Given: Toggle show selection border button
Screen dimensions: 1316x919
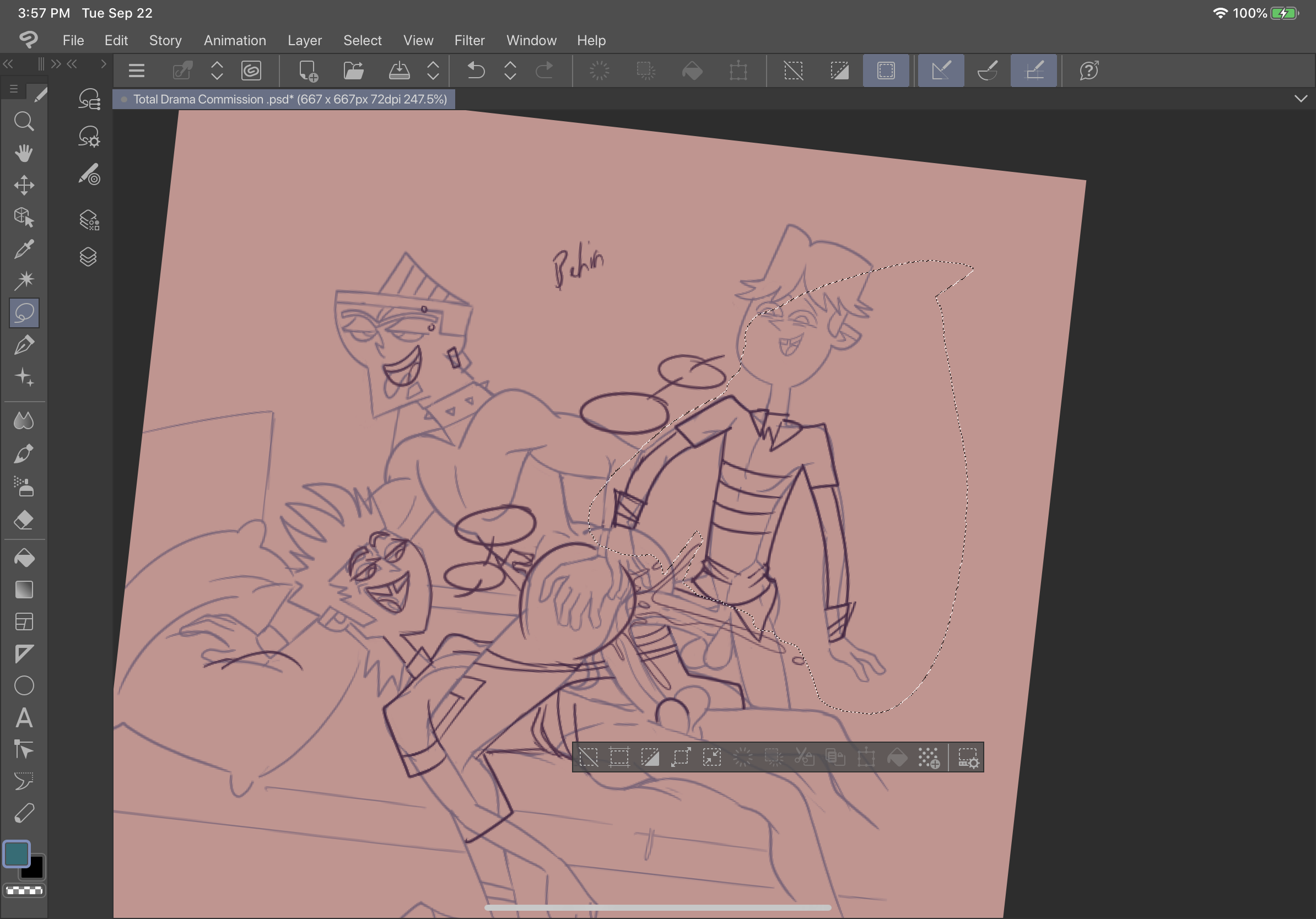Looking at the screenshot, I should pos(886,71).
